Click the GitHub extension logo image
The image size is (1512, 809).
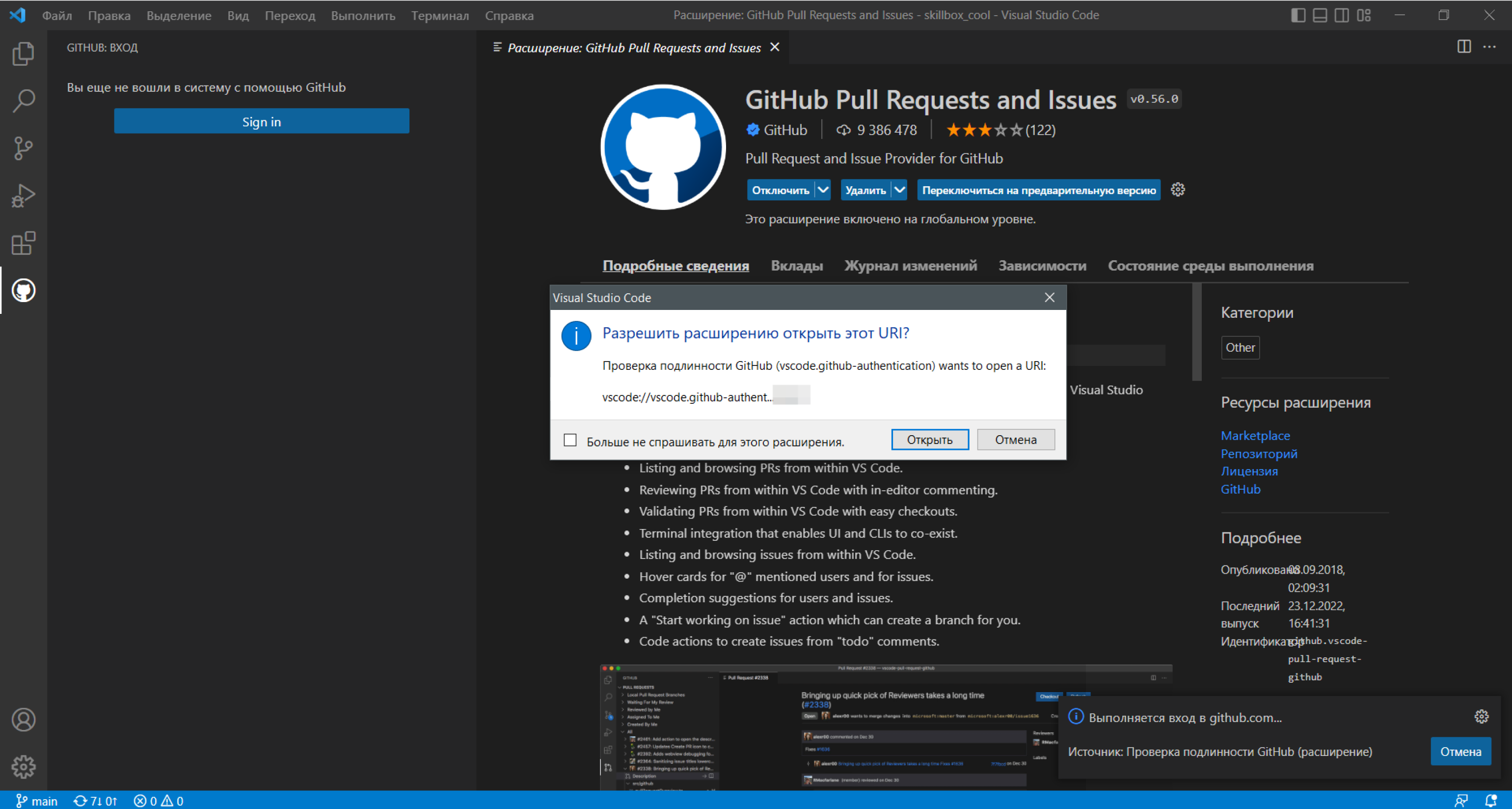[663, 147]
